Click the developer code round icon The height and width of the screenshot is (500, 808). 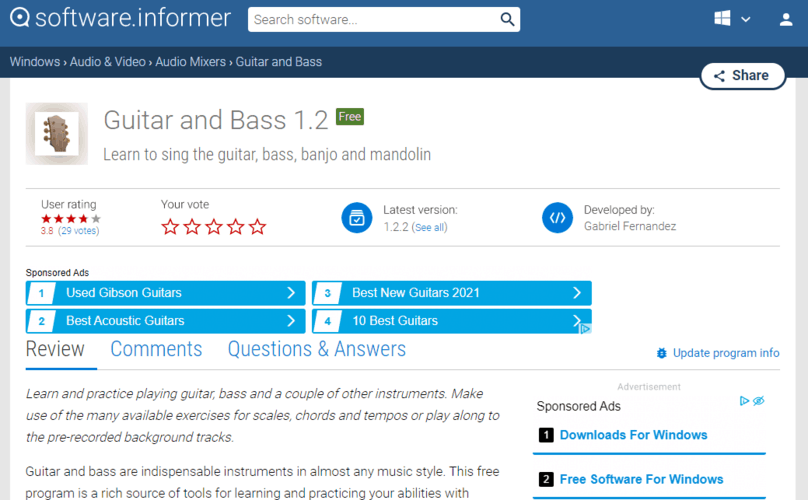[557, 218]
